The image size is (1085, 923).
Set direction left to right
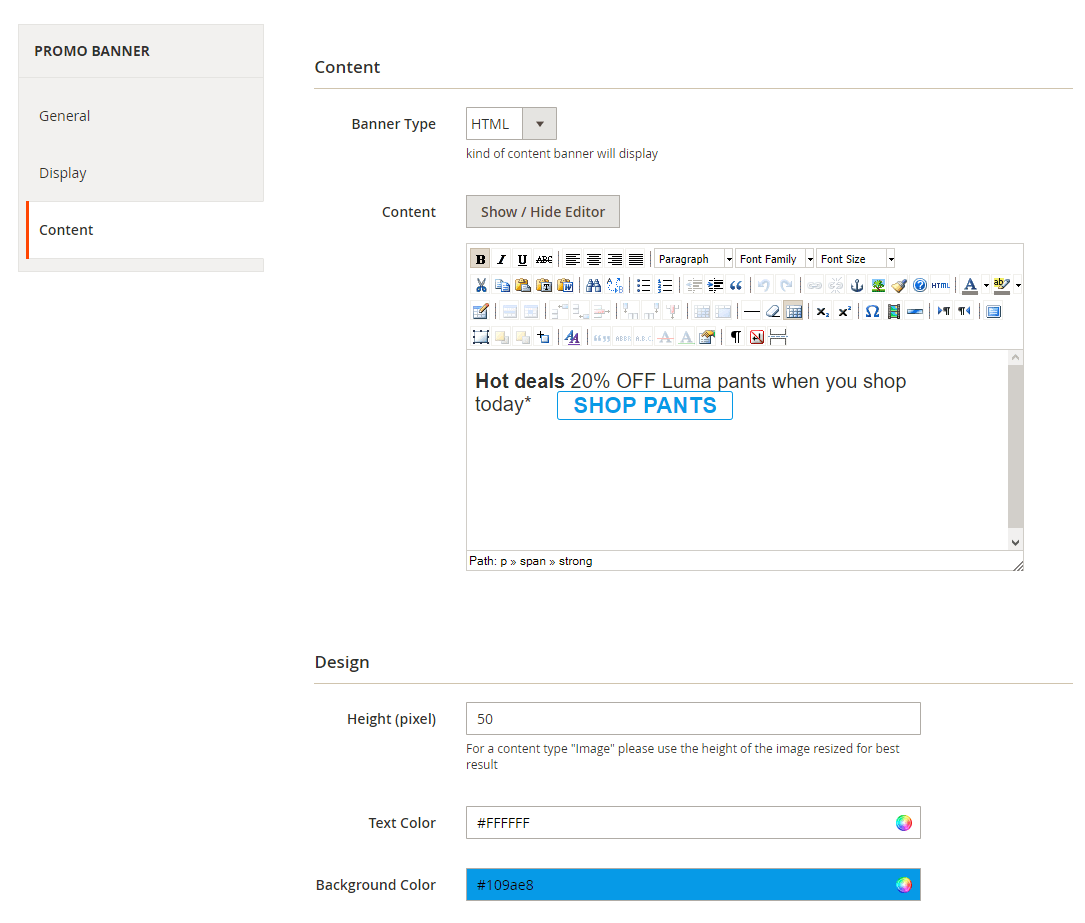click(943, 311)
